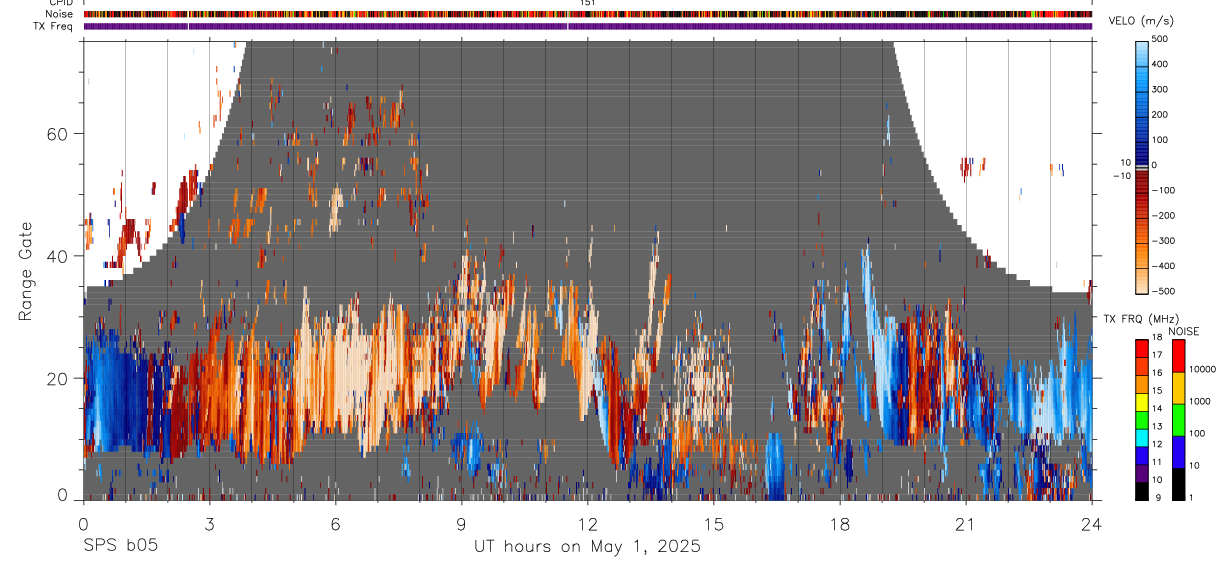Click the VELO scale value '-500' at bottom
The height and width of the screenshot is (567, 1228).
pos(1165,291)
